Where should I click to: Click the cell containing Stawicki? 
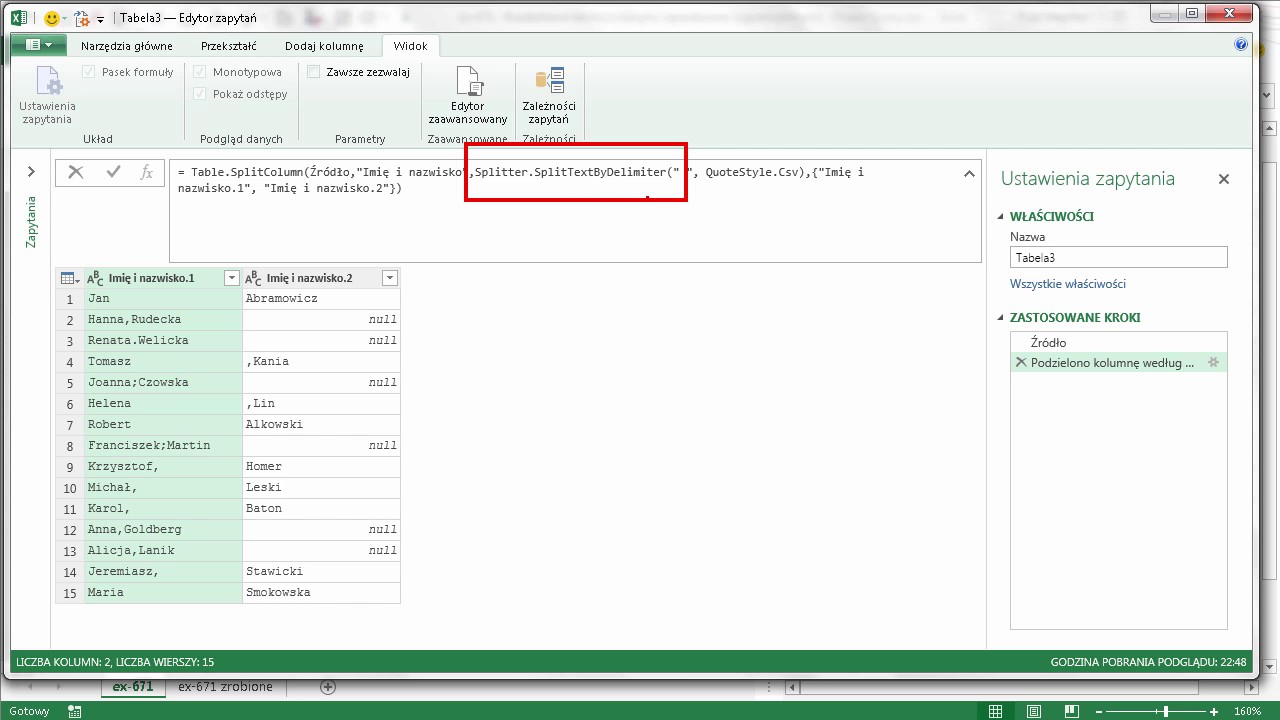coord(321,571)
